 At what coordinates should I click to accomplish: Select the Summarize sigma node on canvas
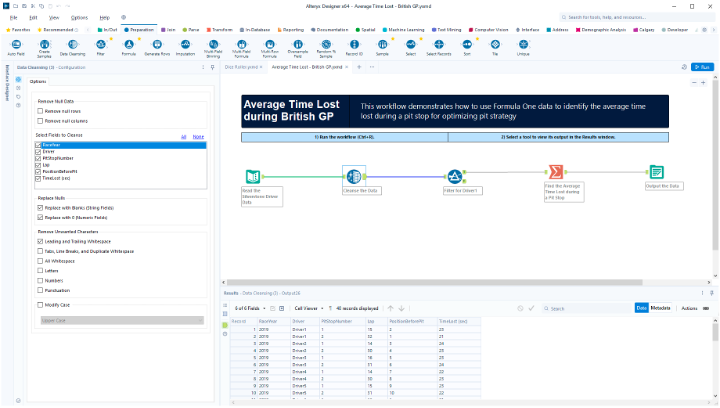[556, 172]
